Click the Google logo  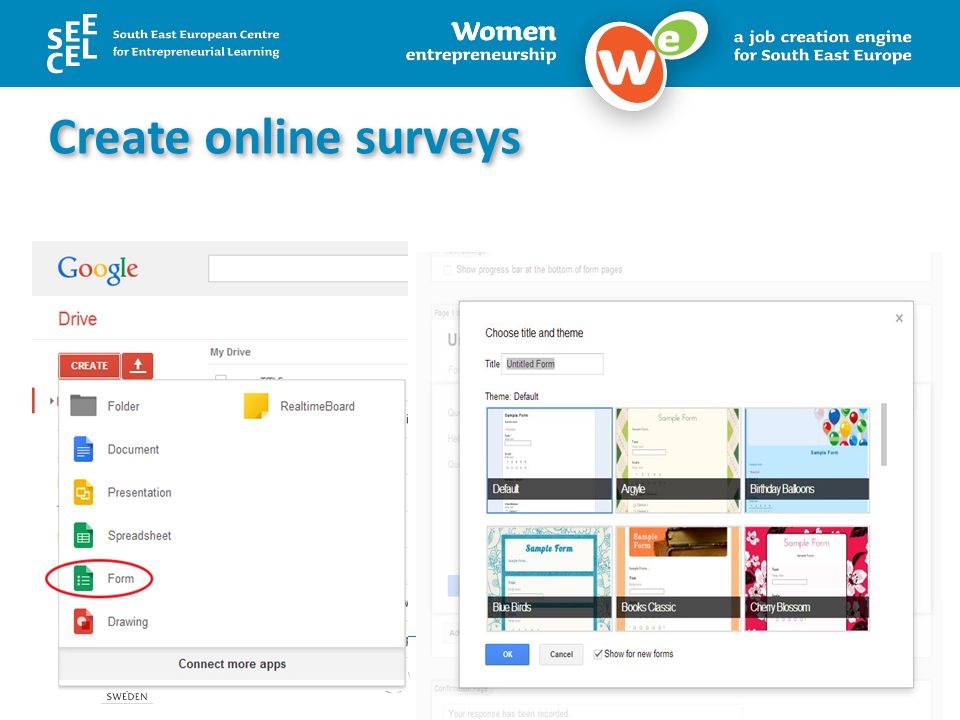pos(98,270)
